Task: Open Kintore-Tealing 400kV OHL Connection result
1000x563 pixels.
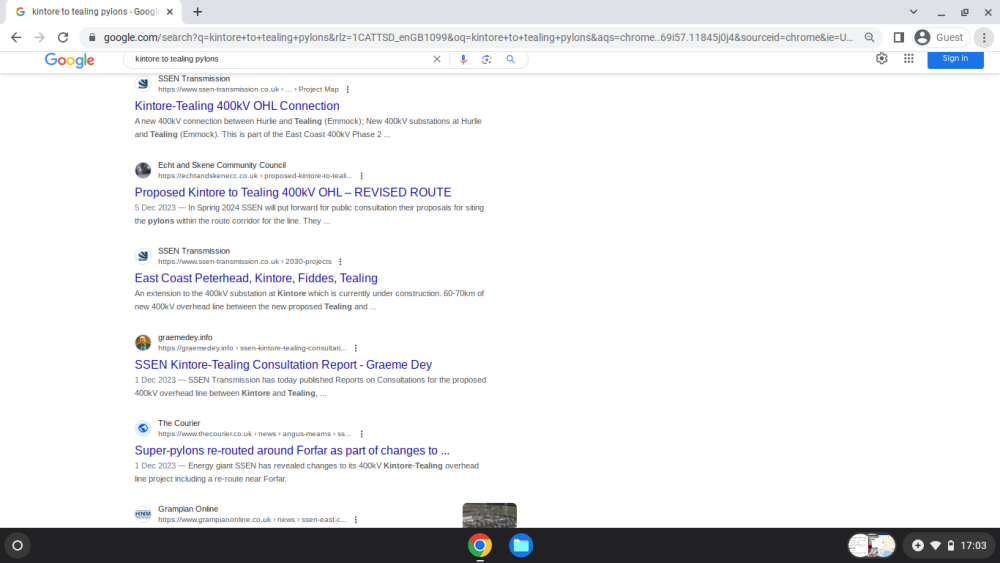Action: 237,106
